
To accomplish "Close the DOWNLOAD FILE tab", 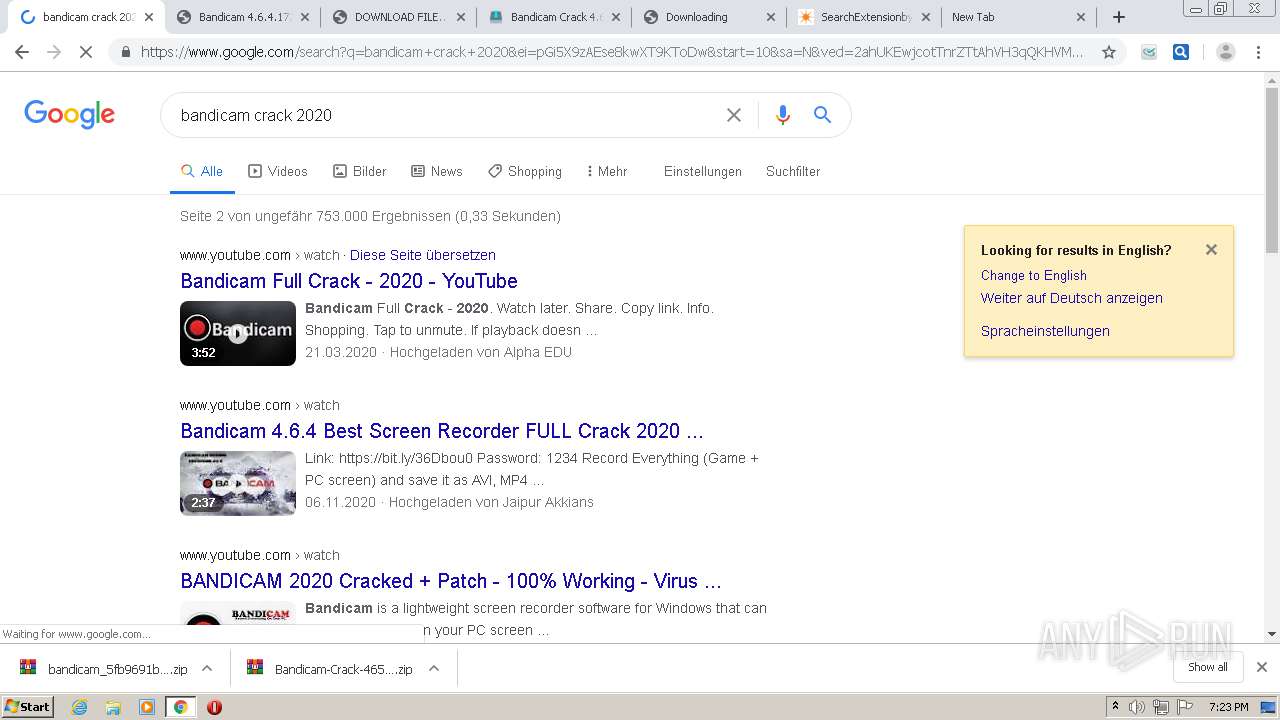I will pyautogui.click(x=461, y=17).
